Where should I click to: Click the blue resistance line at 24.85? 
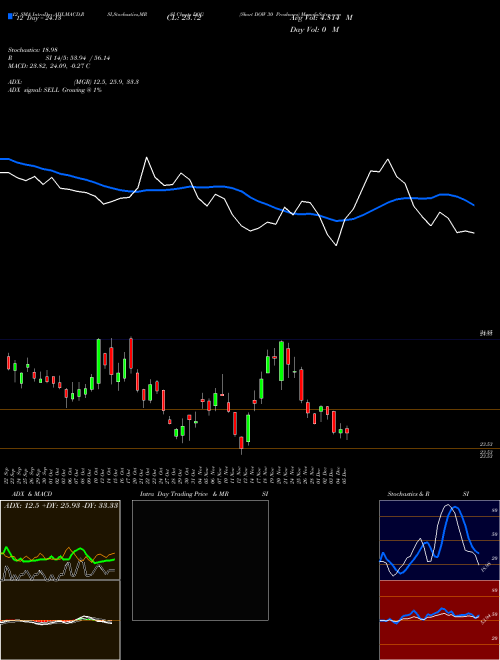pos(250,339)
